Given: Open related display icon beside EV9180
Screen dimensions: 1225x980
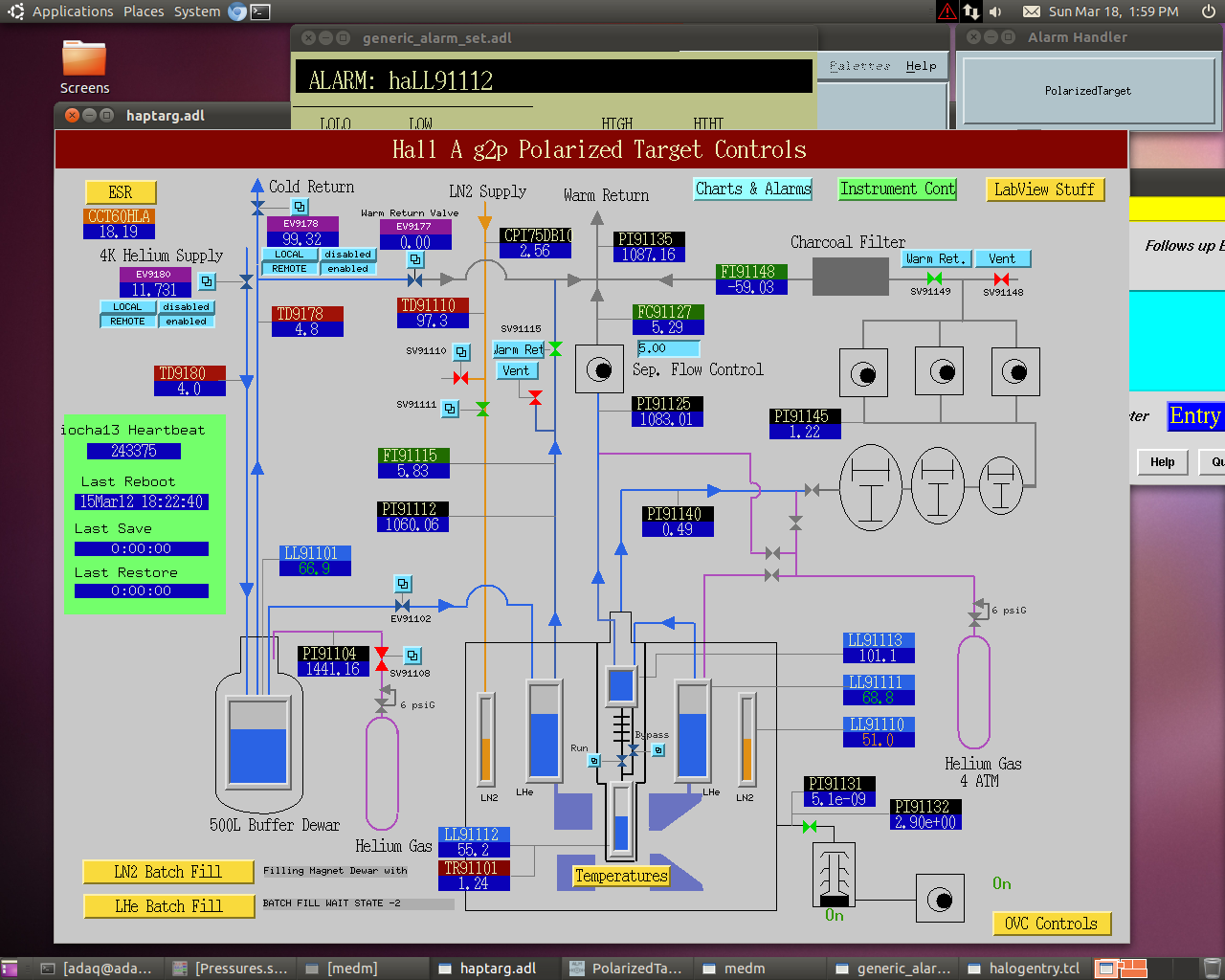Looking at the screenshot, I should click(207, 281).
